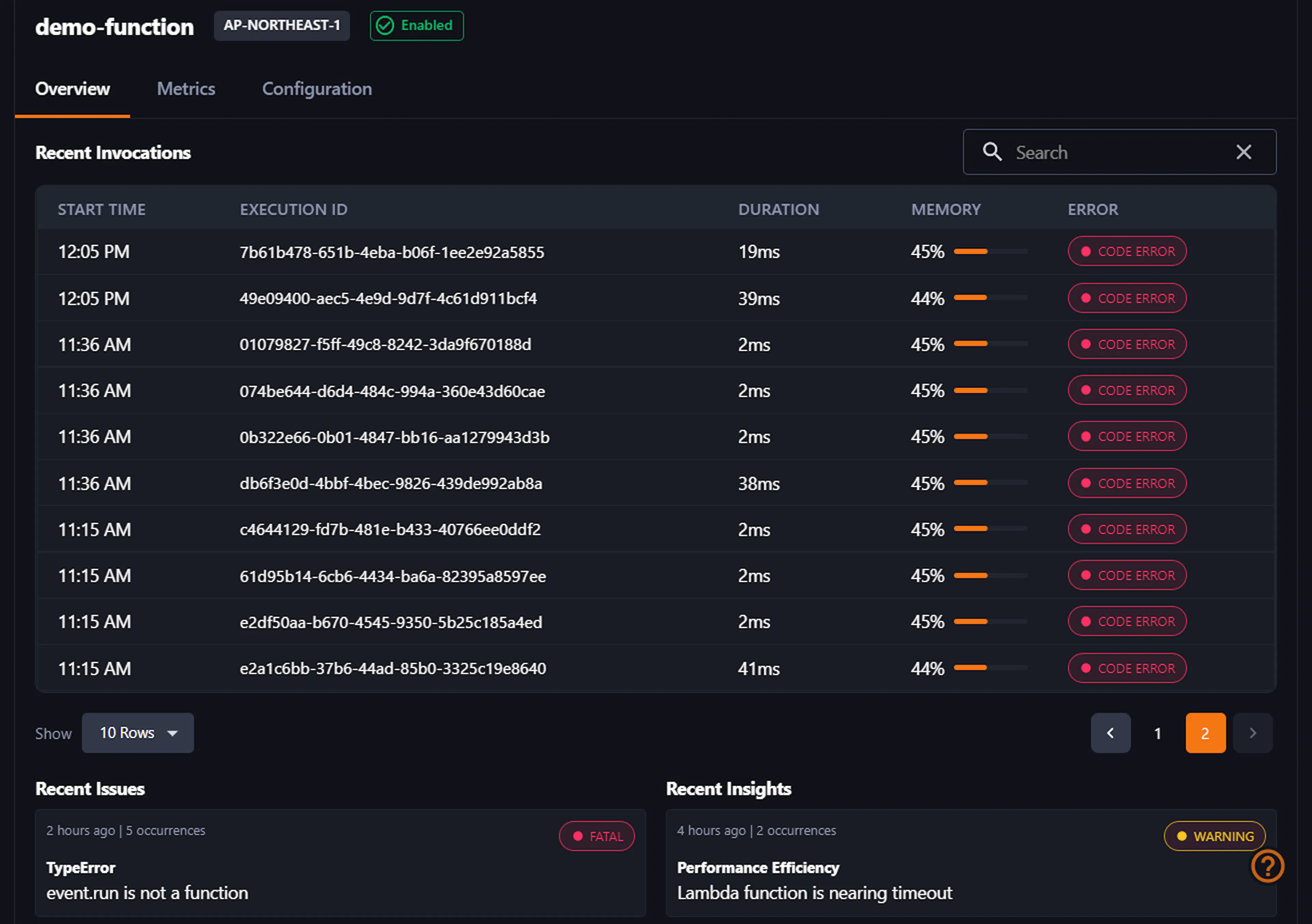Open the TypeError event.run issue card
This screenshot has height=924, width=1312.
(x=340, y=862)
